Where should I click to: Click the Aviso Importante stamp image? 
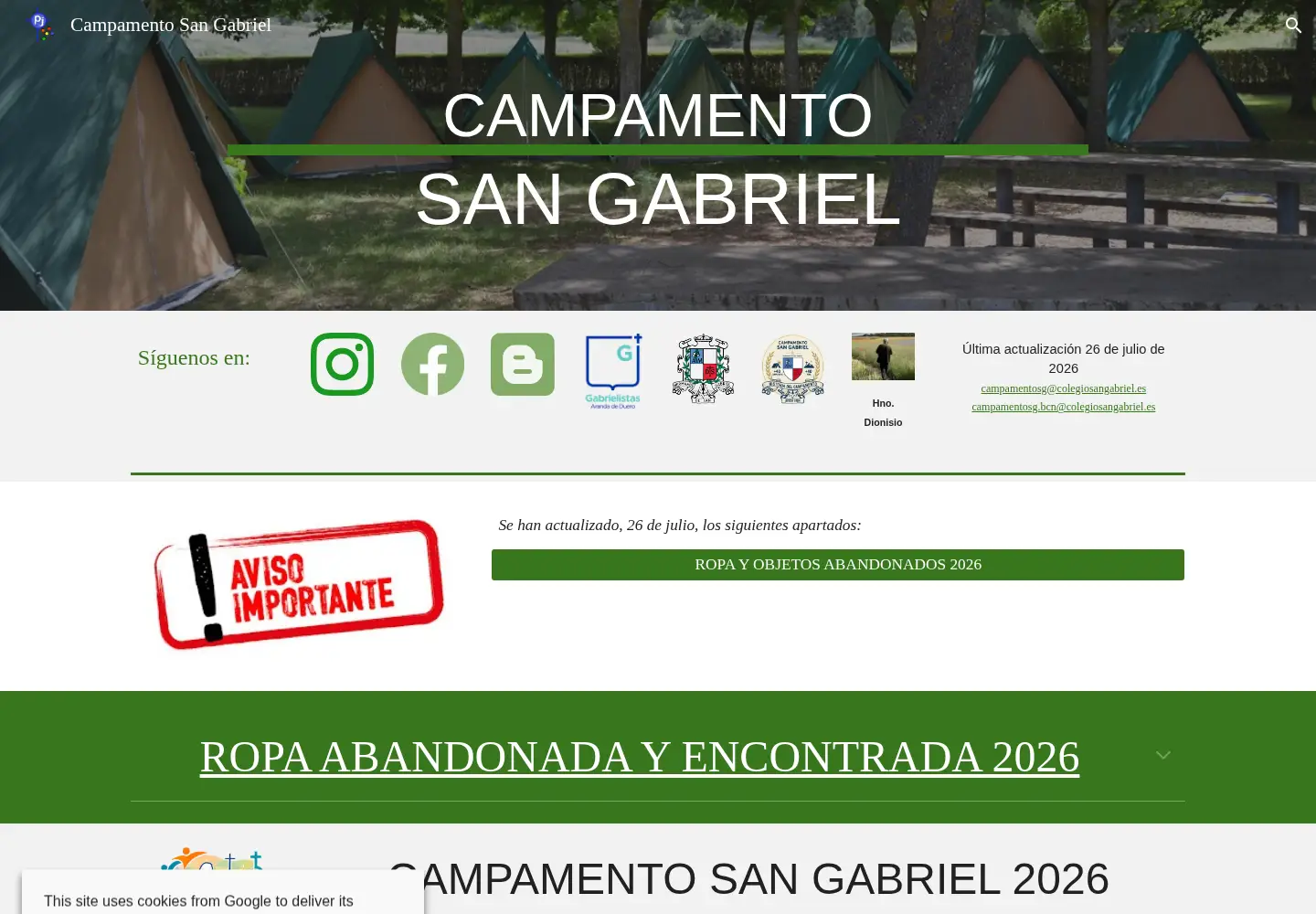tap(299, 585)
